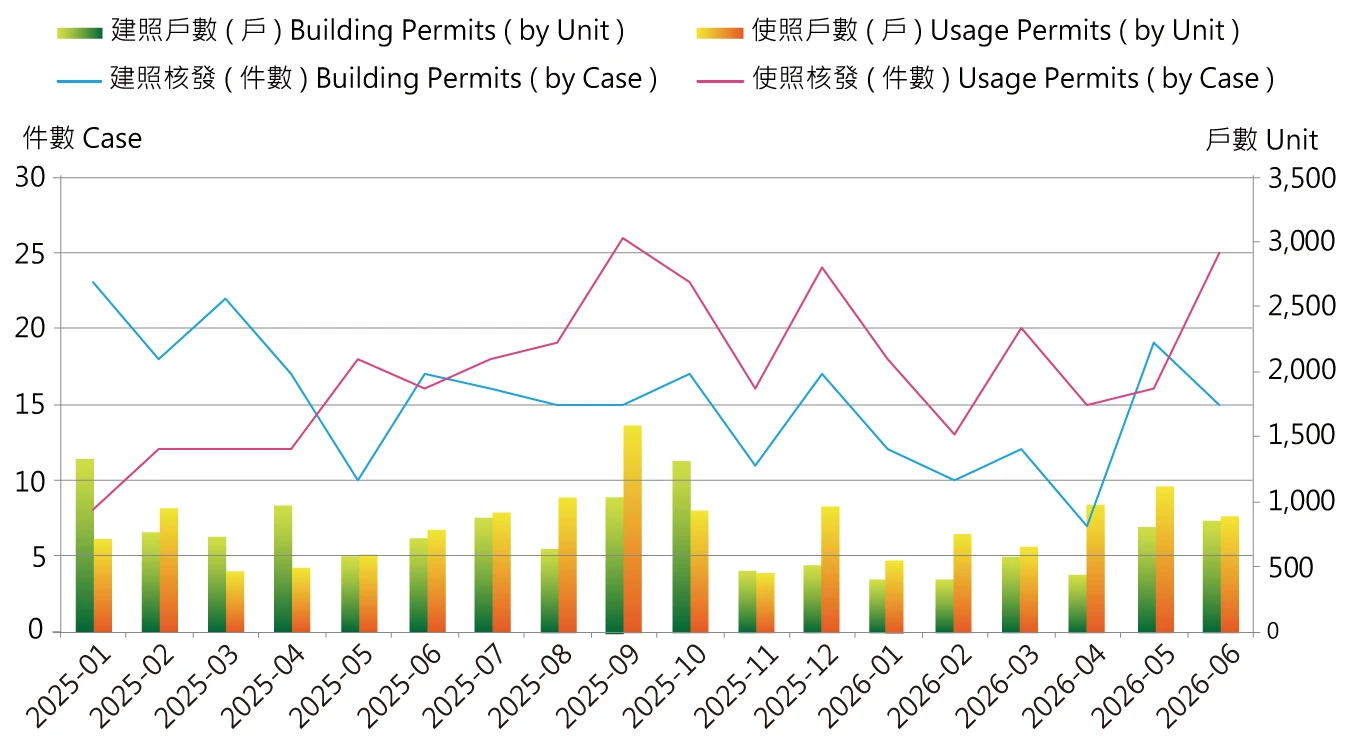Image resolution: width=1348 pixels, height=743 pixels.
Task: Click the green Building Permits by Unit legend swatch
Action: point(81,31)
